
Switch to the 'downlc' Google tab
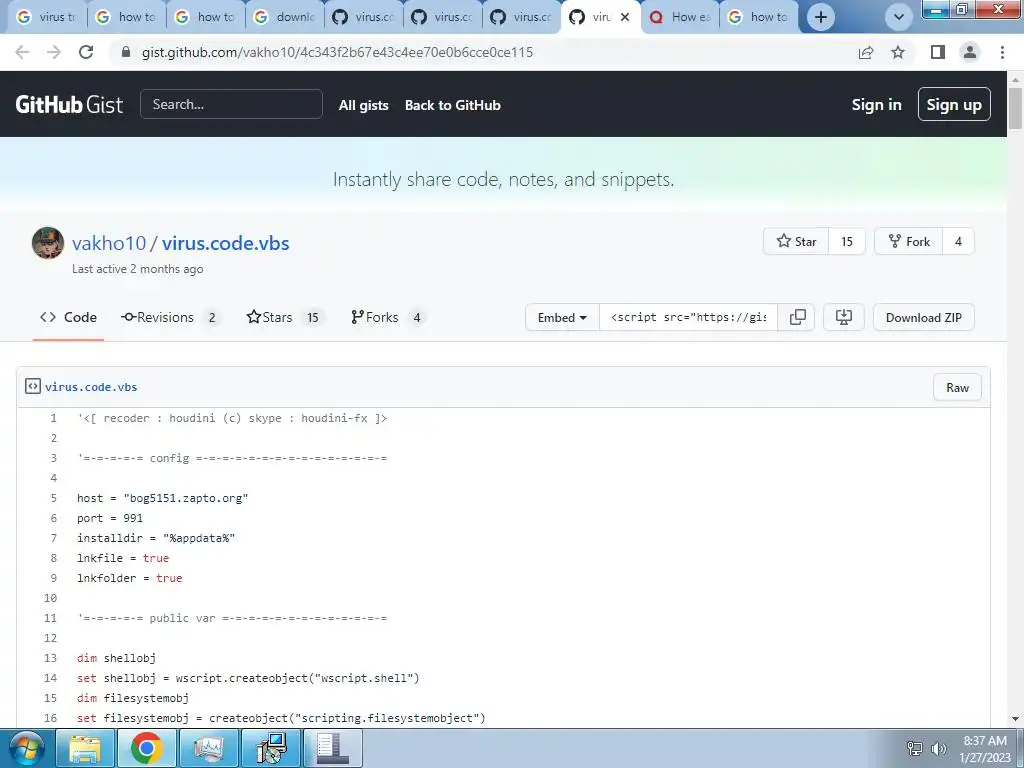click(285, 17)
